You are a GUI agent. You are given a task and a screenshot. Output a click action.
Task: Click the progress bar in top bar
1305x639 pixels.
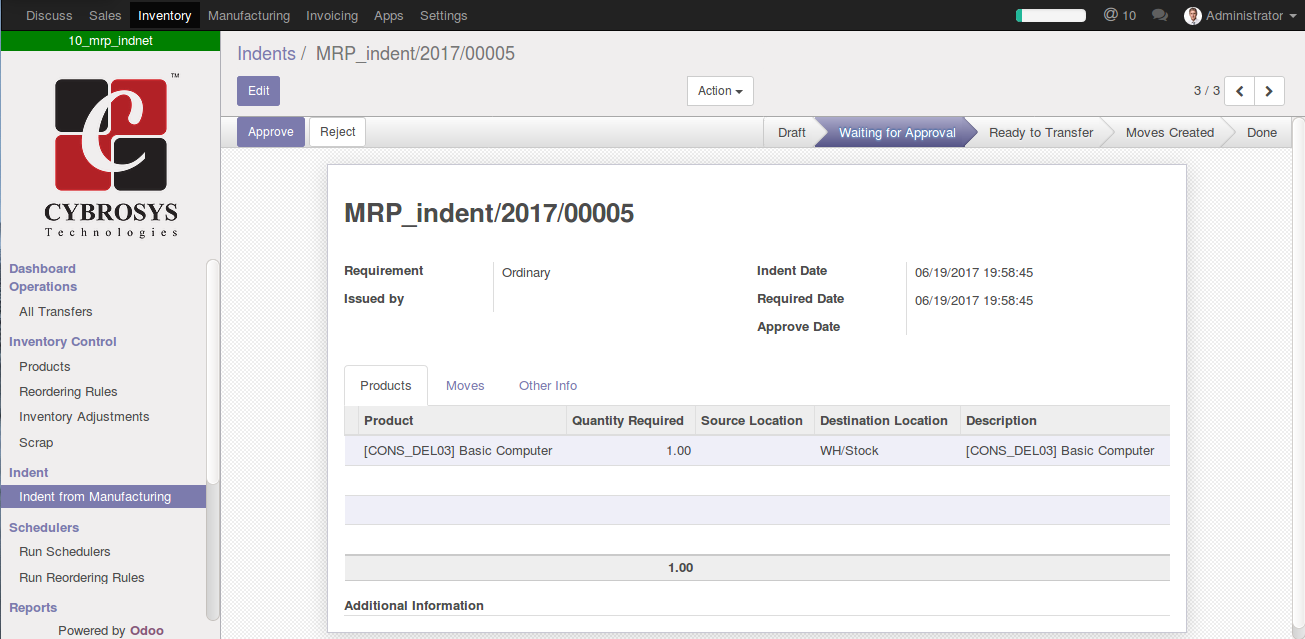pyautogui.click(x=1050, y=16)
